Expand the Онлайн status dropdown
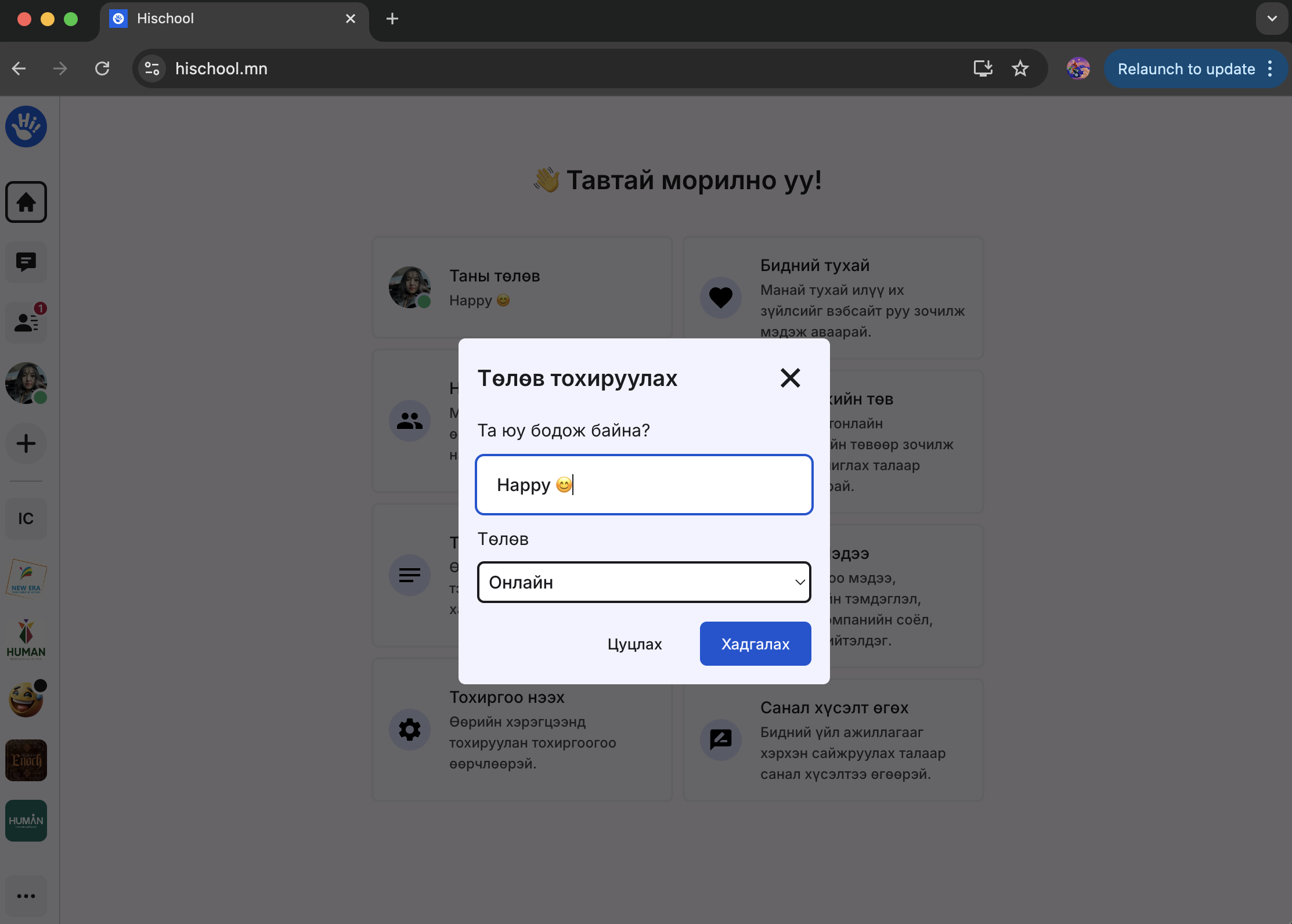This screenshot has height=924, width=1292. pyautogui.click(x=644, y=582)
